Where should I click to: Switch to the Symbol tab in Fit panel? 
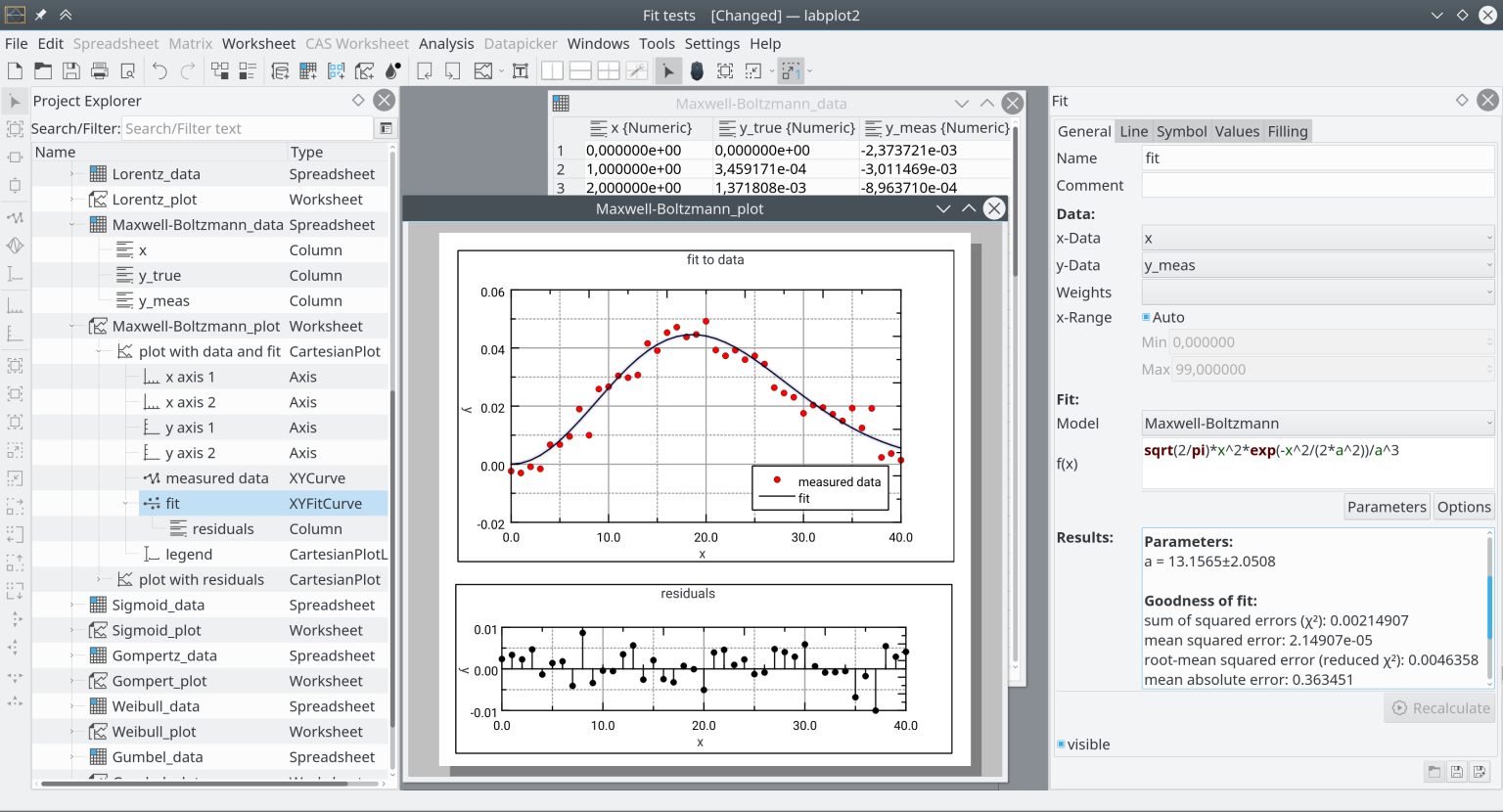pyautogui.click(x=1181, y=131)
